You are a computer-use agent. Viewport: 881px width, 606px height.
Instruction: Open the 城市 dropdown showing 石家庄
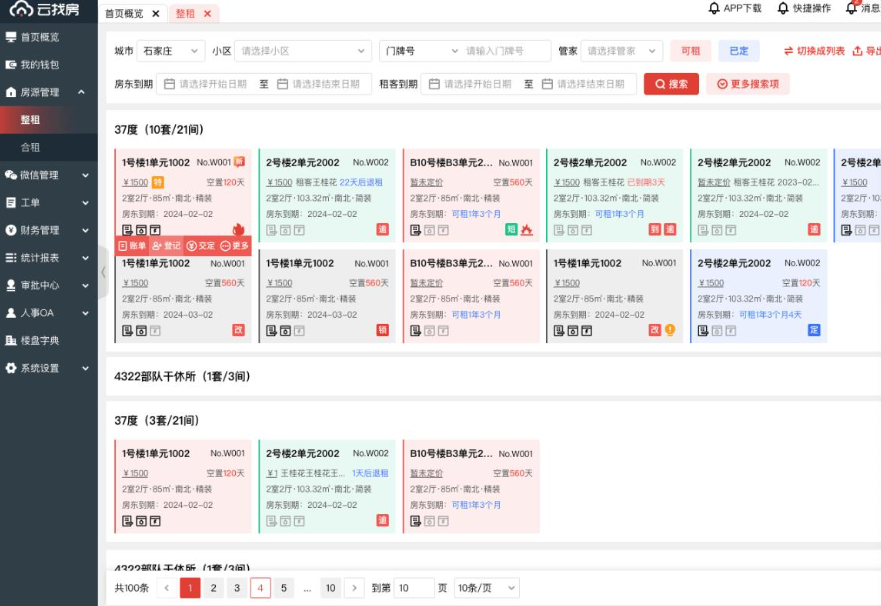171,51
